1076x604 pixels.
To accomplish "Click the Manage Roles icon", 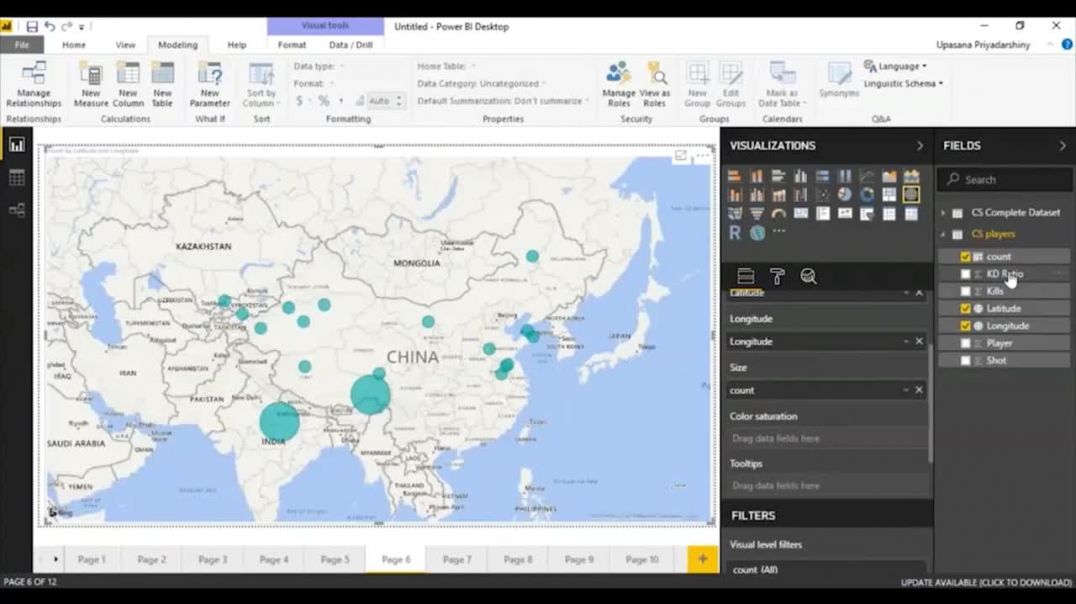I will pos(618,83).
